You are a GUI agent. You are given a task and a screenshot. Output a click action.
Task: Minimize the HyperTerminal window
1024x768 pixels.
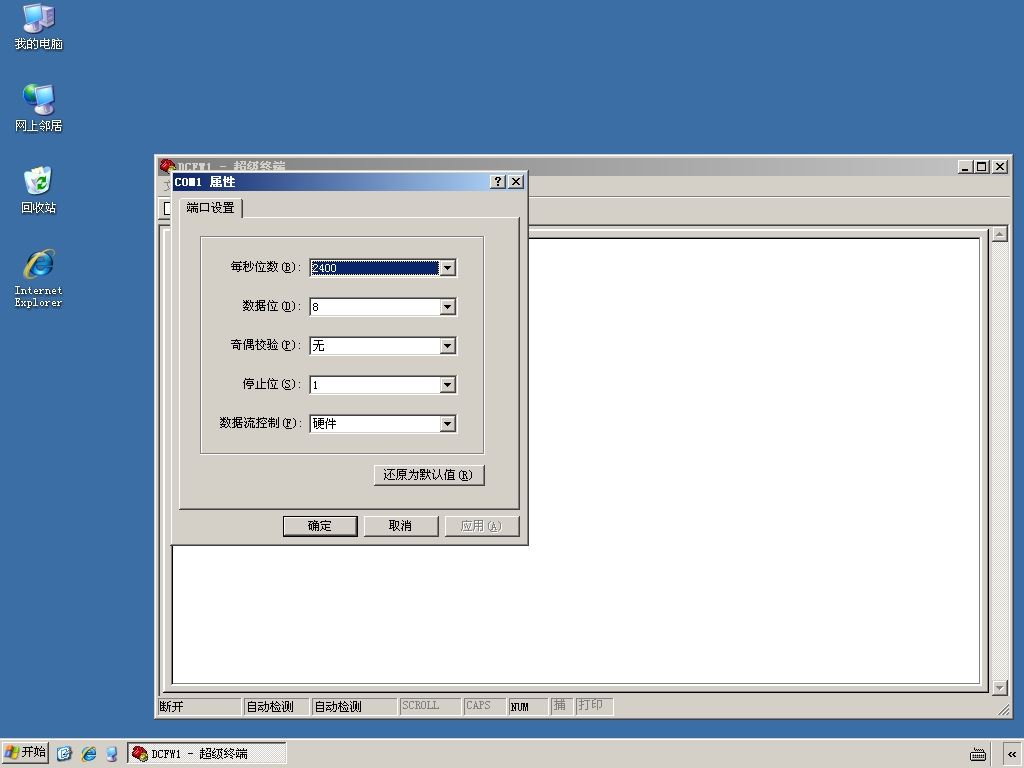pyautogui.click(x=965, y=167)
